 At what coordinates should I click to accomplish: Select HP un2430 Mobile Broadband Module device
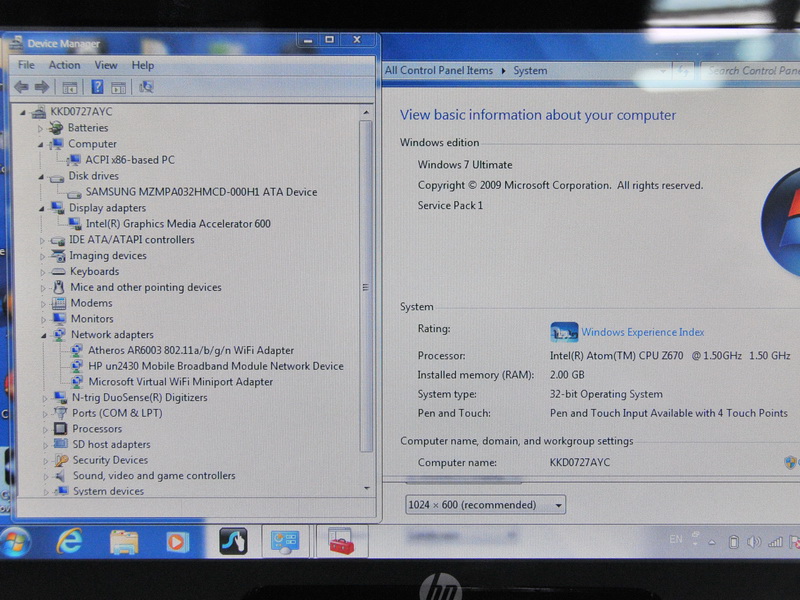point(216,366)
